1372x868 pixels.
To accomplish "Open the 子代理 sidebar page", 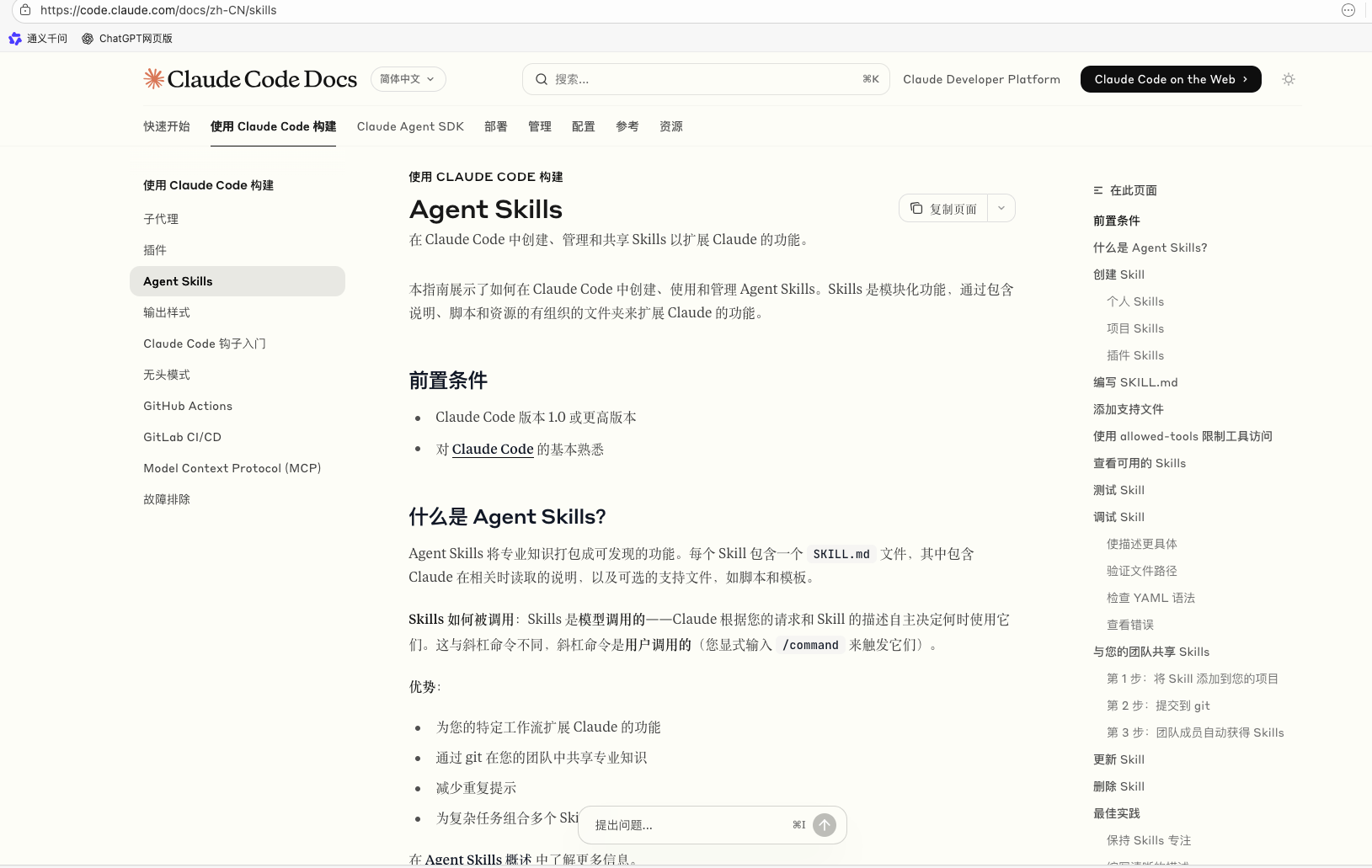I will click(x=161, y=219).
